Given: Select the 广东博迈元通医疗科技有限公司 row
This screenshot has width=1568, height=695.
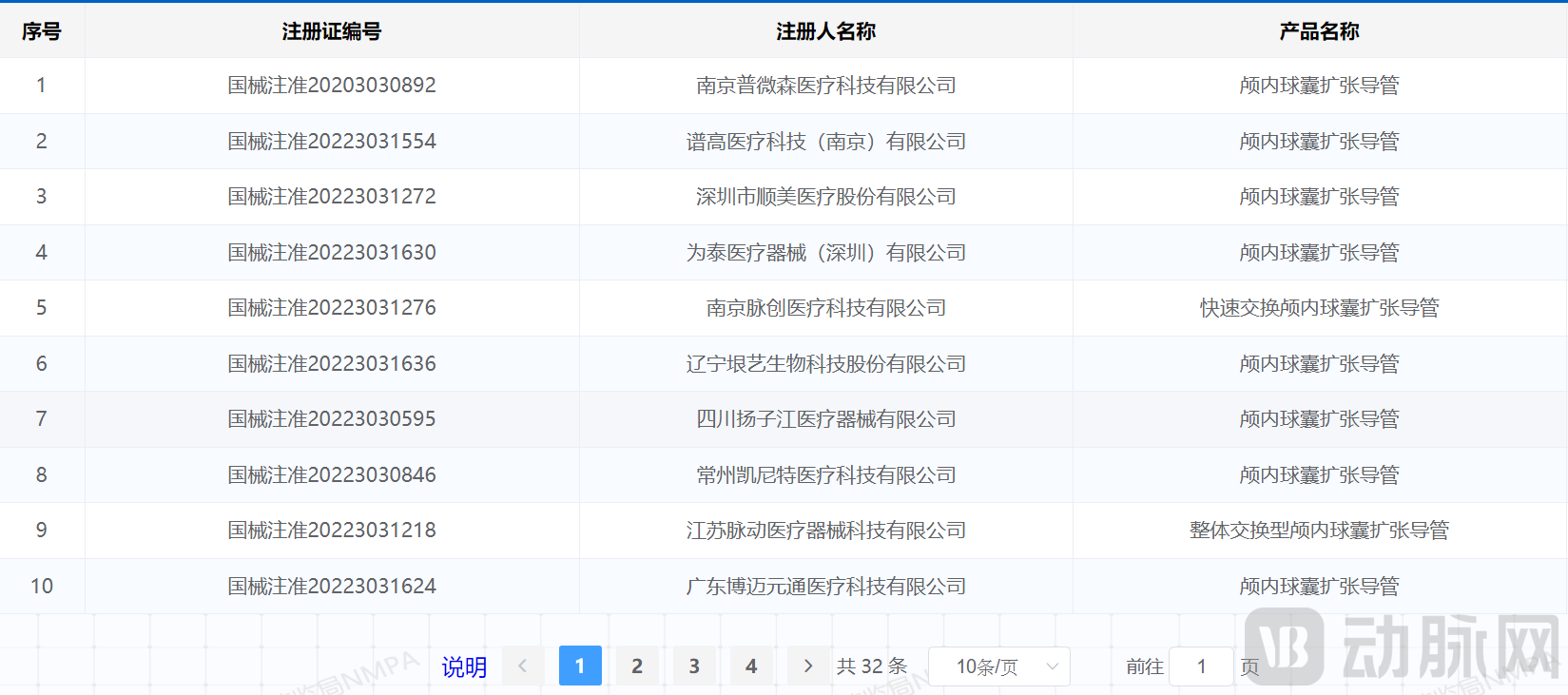Looking at the screenshot, I should (x=825, y=587).
